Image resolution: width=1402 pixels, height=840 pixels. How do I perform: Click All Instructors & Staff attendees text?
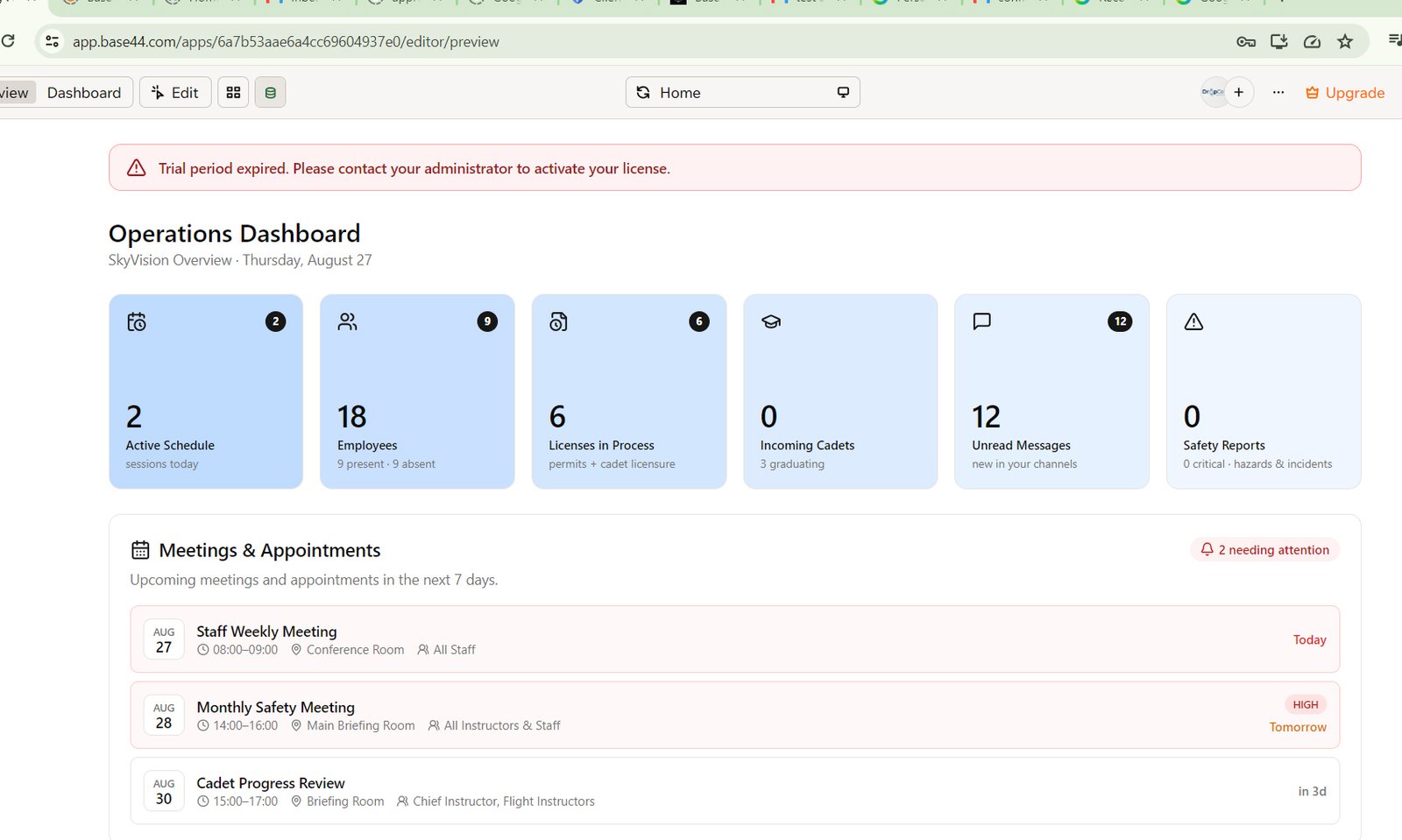(502, 725)
